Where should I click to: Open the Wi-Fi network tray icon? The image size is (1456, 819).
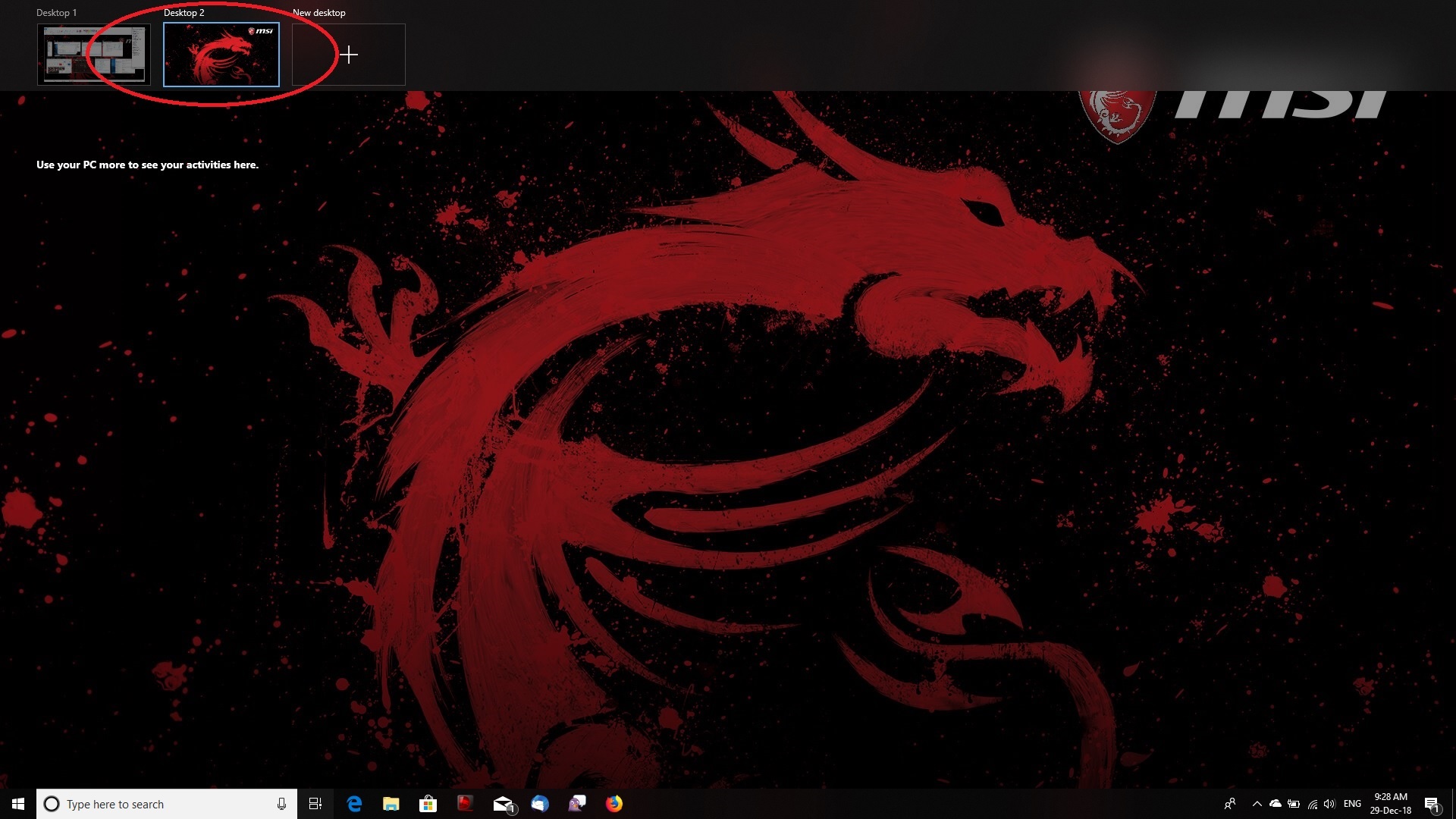point(1313,804)
